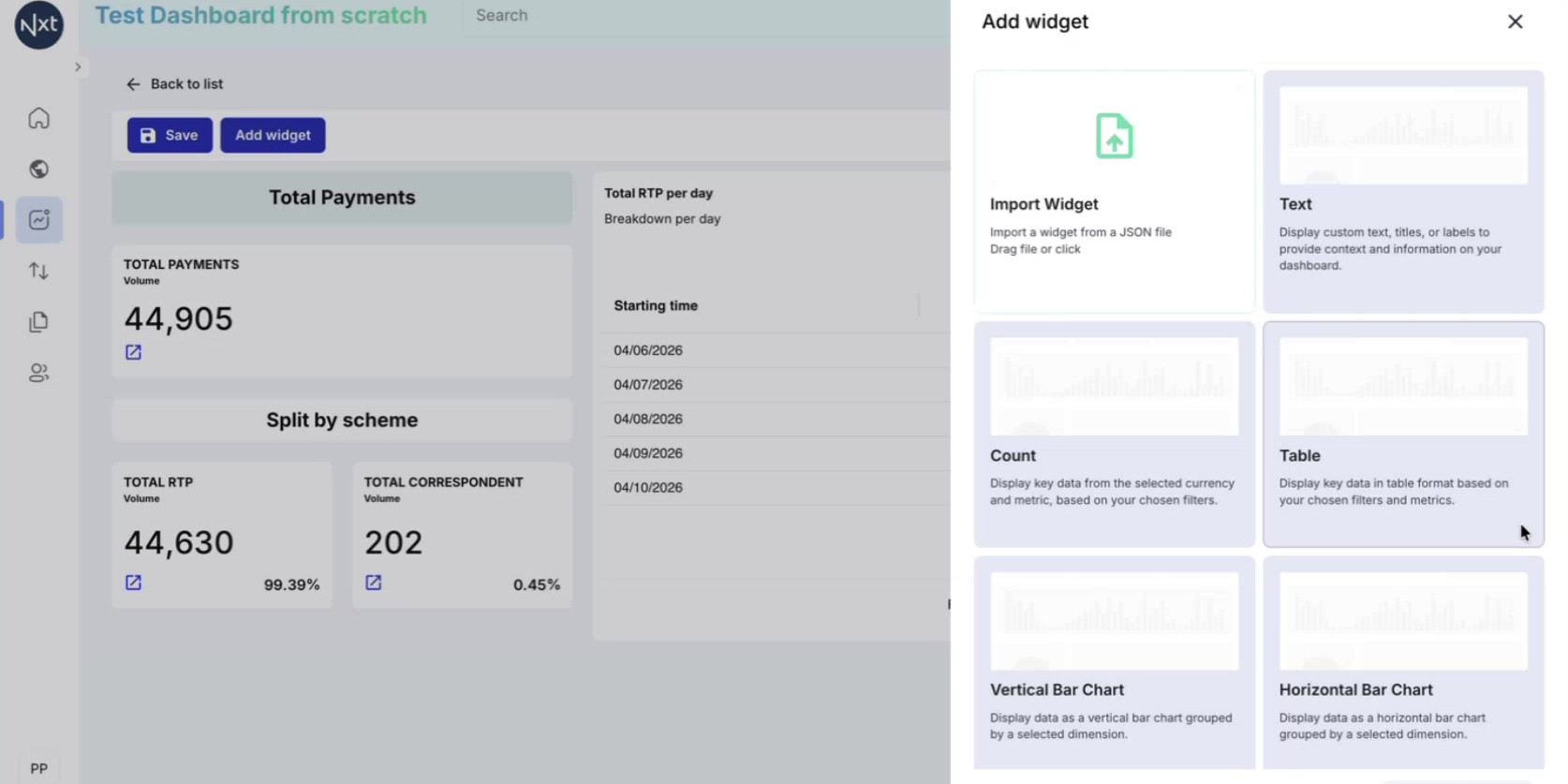Open the documents sidebar icon
This screenshot has height=784, width=1568.
[38, 322]
